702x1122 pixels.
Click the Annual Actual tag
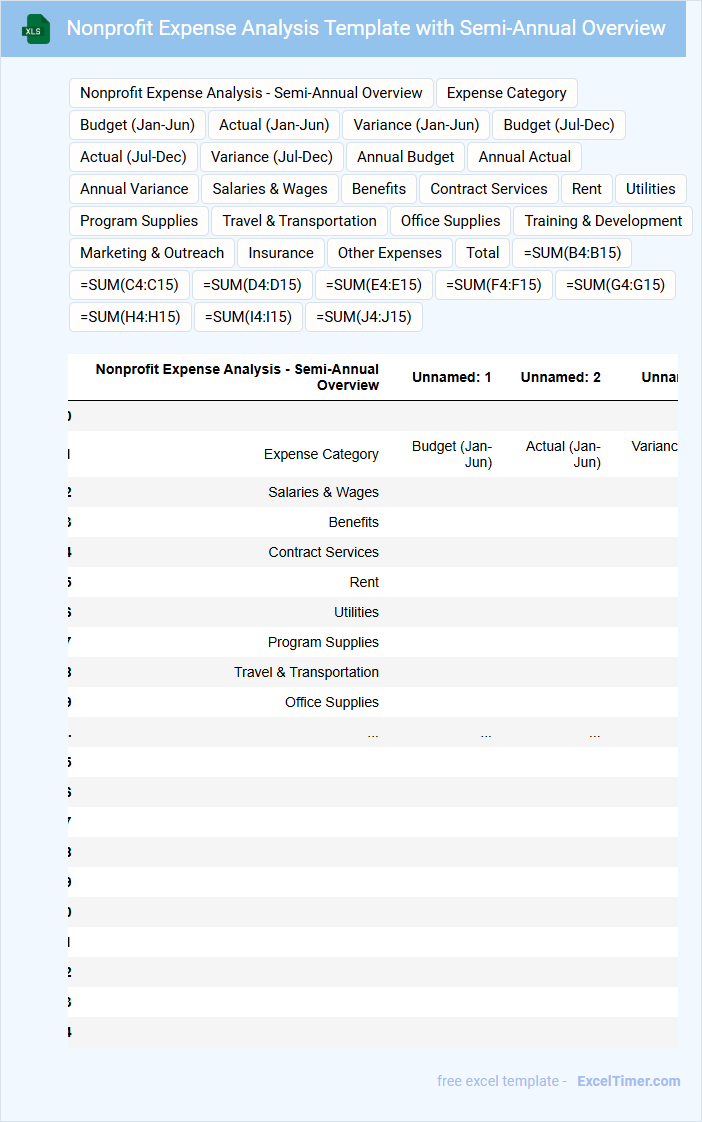click(525, 157)
